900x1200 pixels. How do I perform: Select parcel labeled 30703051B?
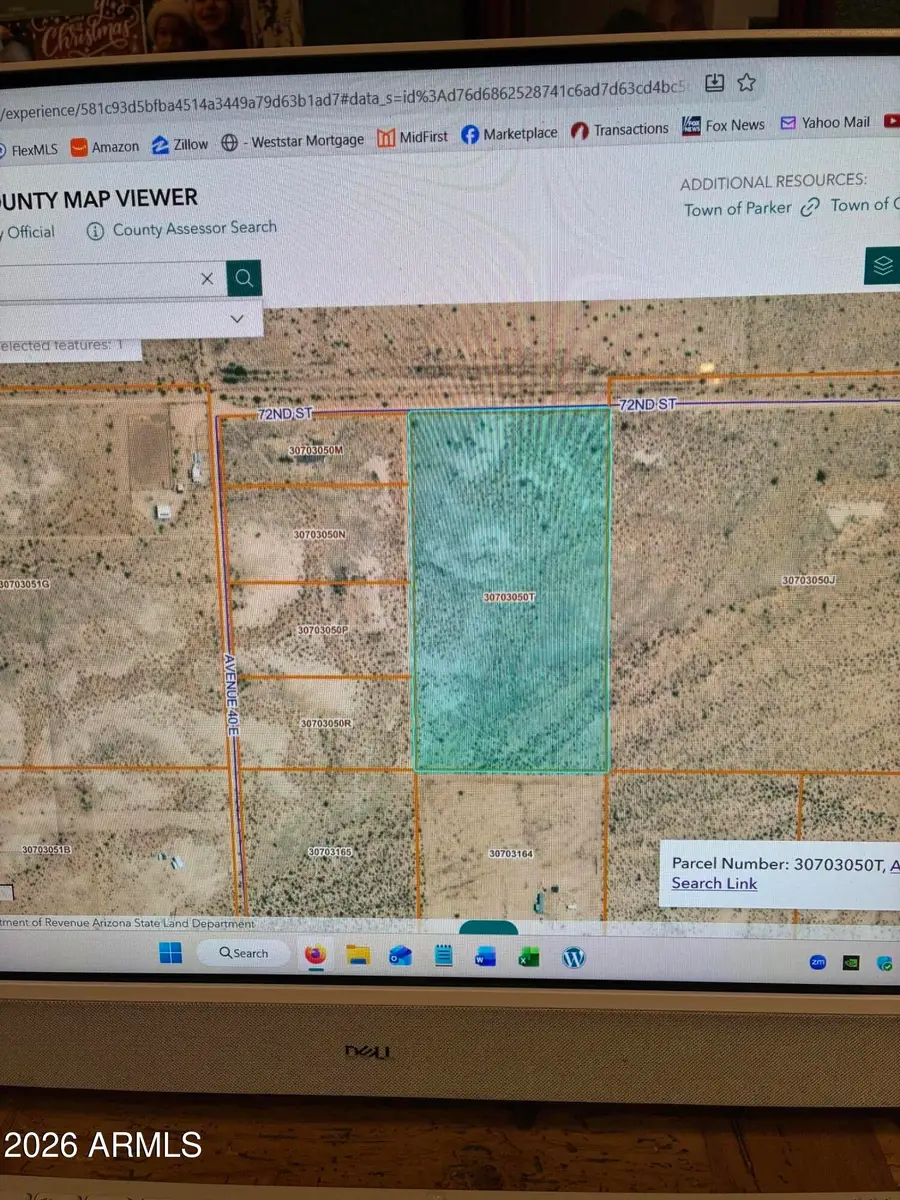pos(47,850)
